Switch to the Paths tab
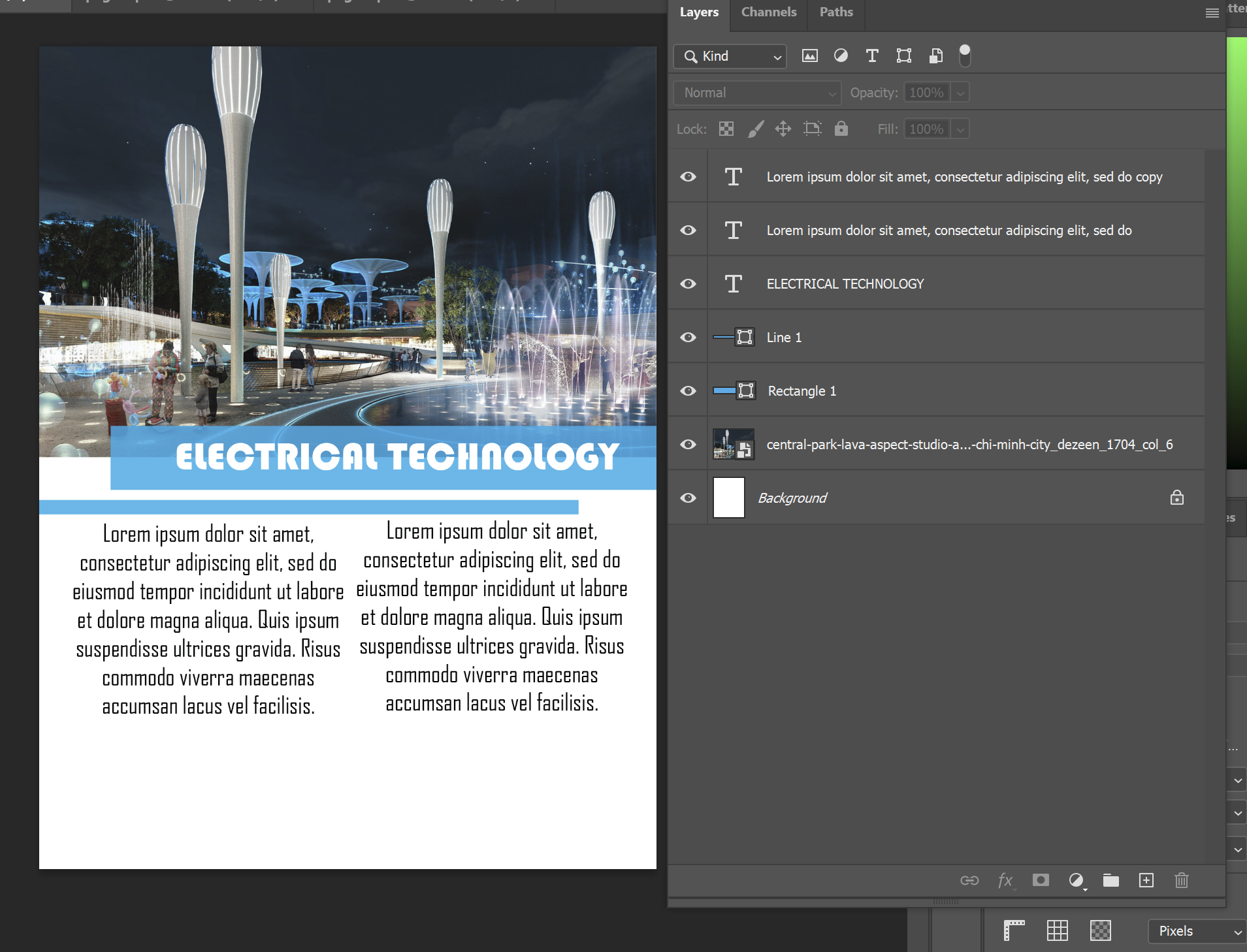Screen dimensions: 1247x952 pos(835,12)
